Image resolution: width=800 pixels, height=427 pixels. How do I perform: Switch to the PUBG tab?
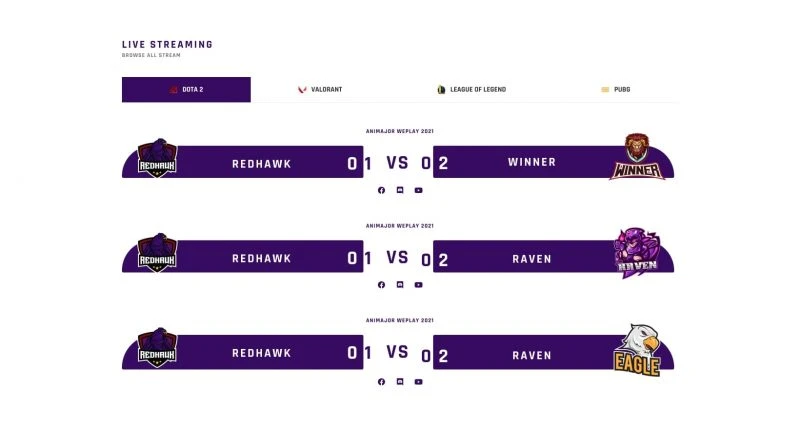pyautogui.click(x=615, y=90)
